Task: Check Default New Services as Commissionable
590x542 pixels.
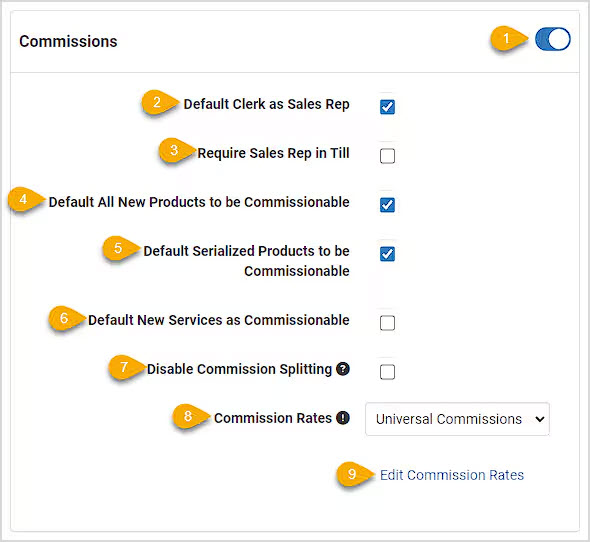Action: (x=387, y=323)
